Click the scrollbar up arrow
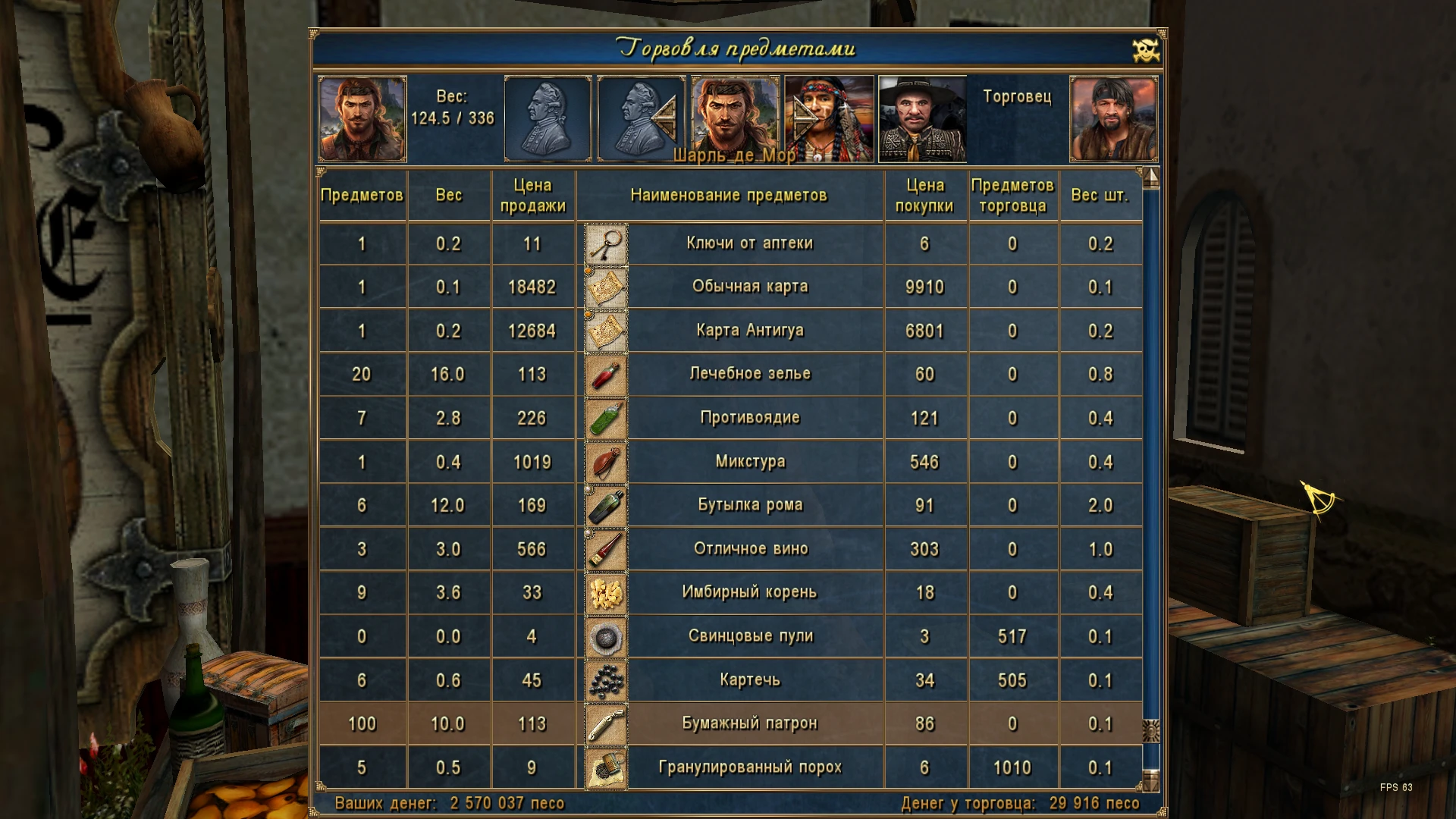The width and height of the screenshot is (1456, 819). pyautogui.click(x=1151, y=178)
